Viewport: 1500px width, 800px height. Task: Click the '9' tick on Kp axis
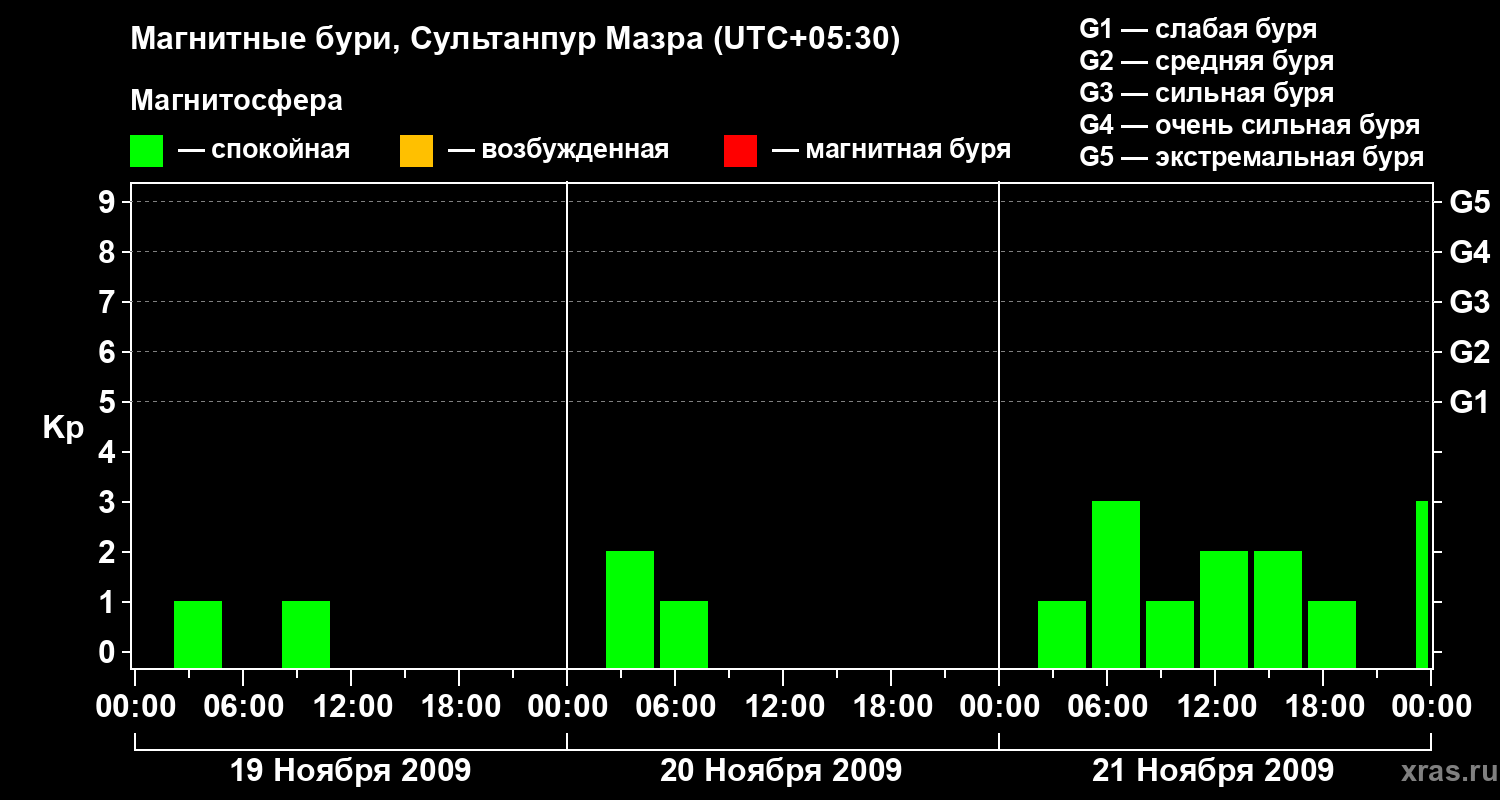109,202
